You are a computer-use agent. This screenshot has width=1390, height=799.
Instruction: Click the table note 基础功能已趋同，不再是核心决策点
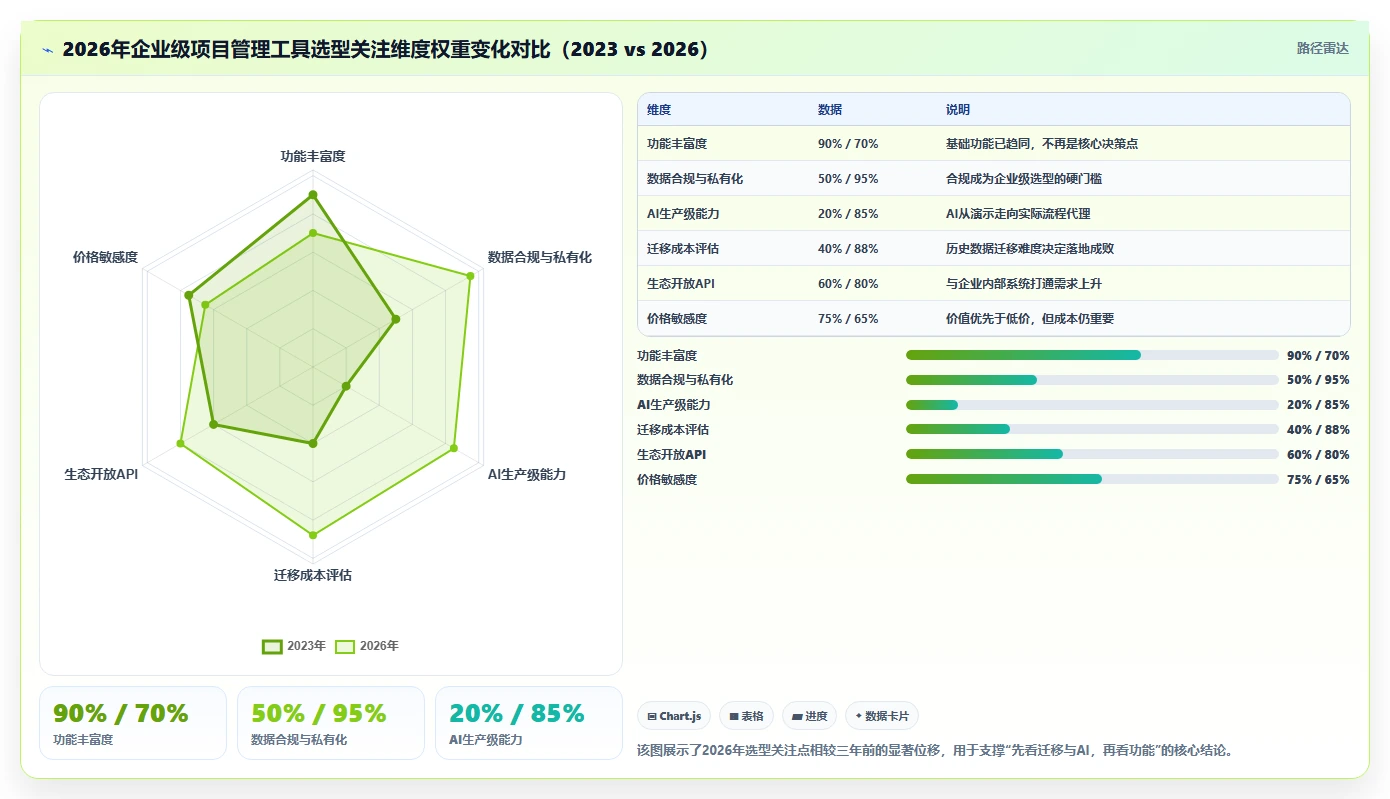point(1042,144)
